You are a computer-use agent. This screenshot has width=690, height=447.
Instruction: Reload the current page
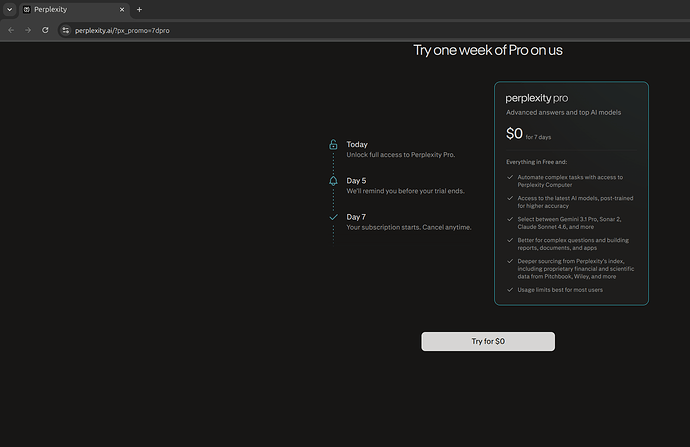(45, 30)
